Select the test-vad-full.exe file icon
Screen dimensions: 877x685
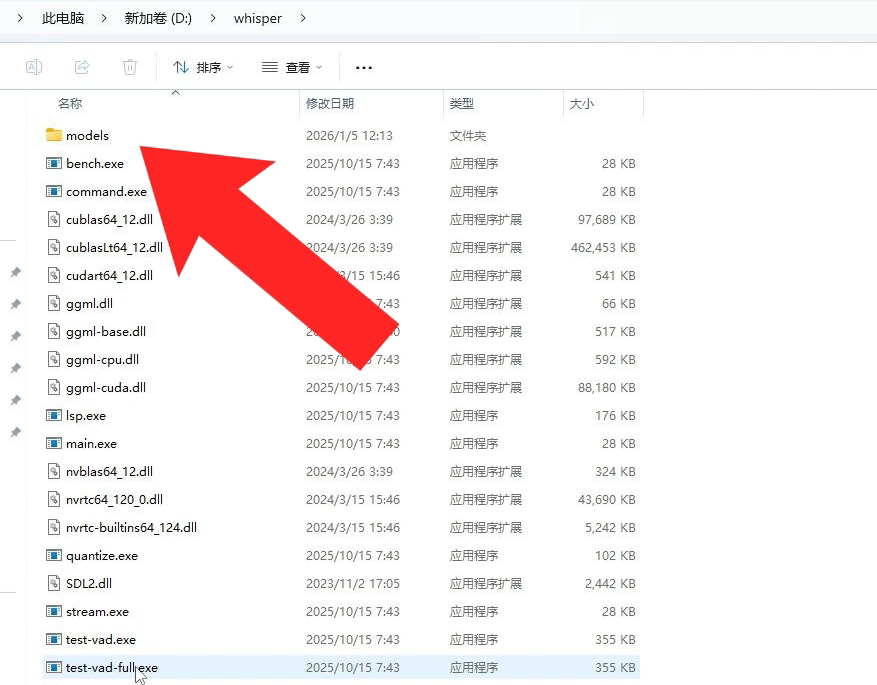point(54,667)
